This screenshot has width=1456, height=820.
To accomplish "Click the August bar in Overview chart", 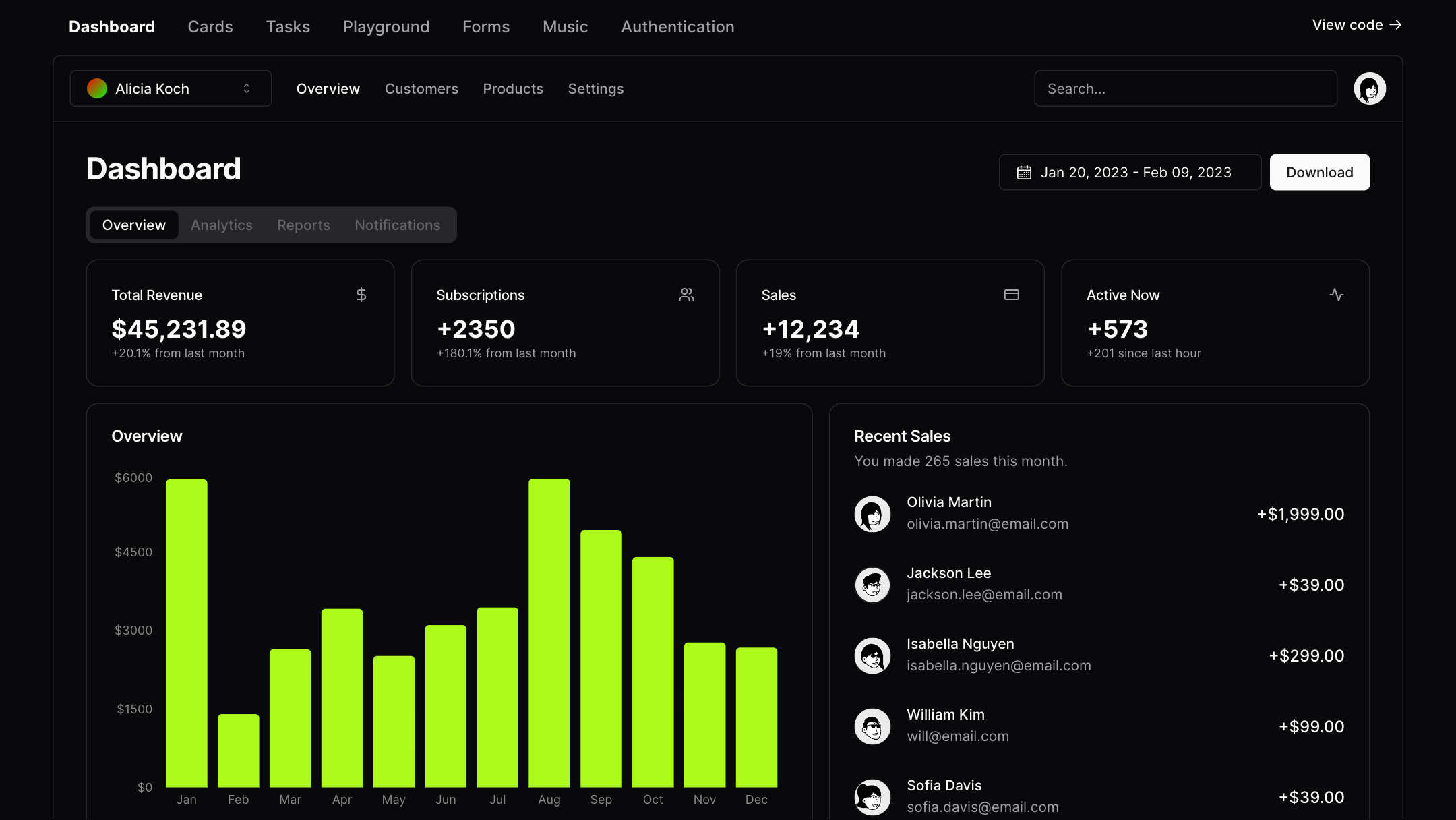I will pos(549,633).
